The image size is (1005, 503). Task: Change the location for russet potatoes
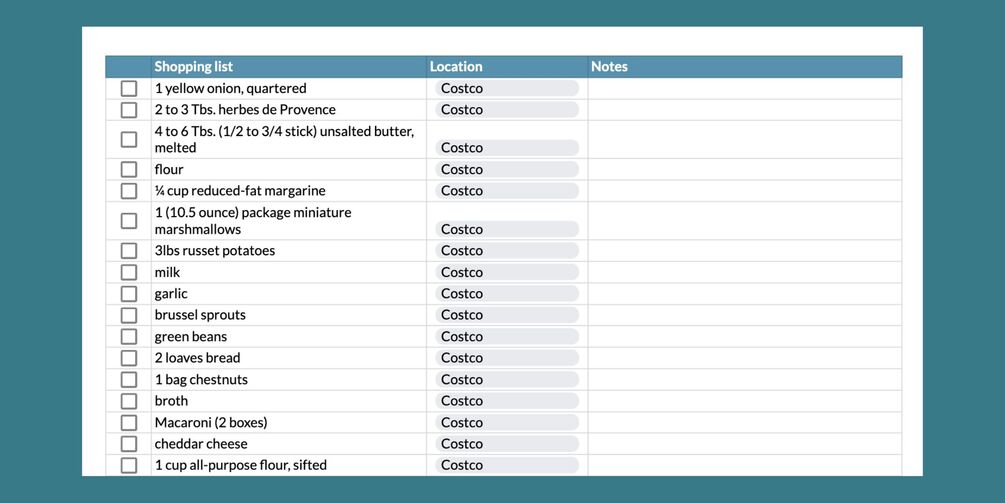pos(506,251)
